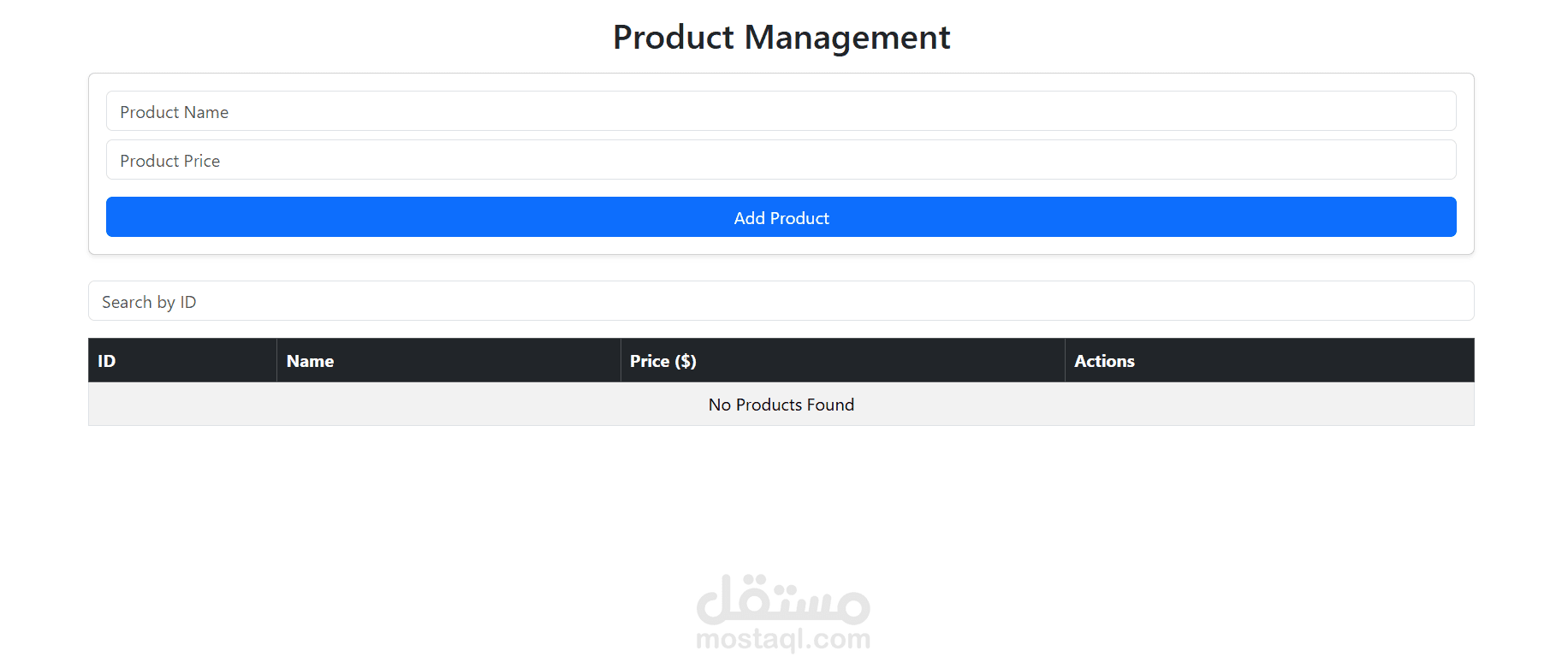Click the Price ($) column header
Image resolution: width=1568 pixels, height=668 pixels.
662,361
